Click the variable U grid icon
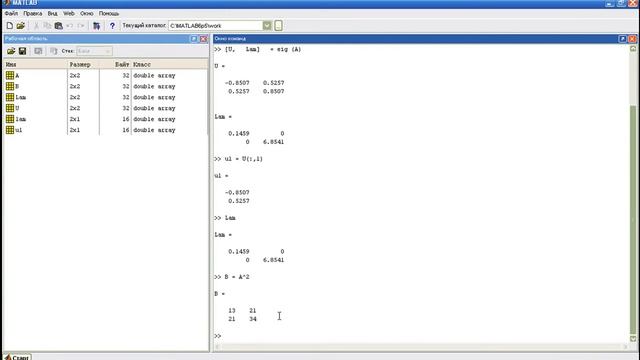Image resolution: width=640 pixels, height=360 pixels. (x=10, y=108)
